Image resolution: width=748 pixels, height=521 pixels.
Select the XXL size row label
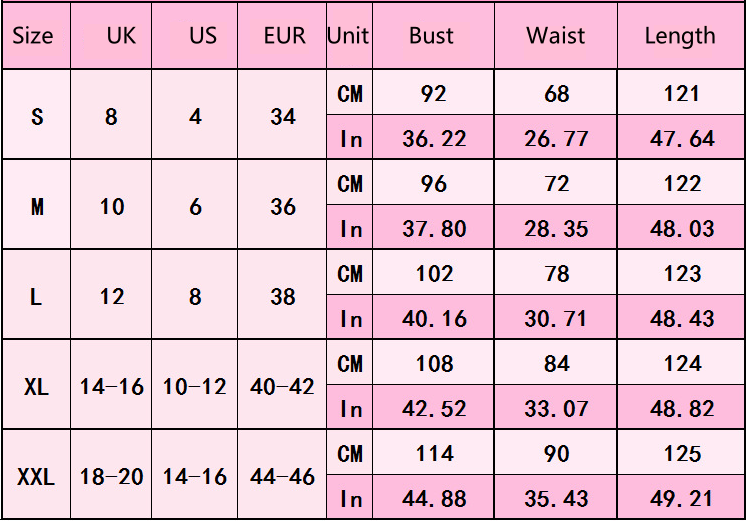click(36, 477)
